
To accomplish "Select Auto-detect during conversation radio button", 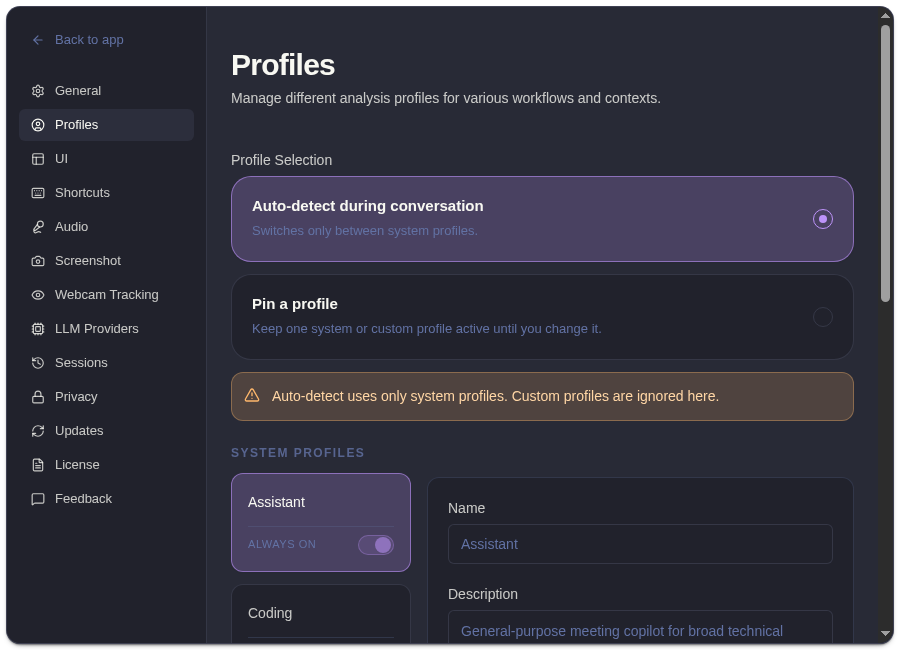I will tap(823, 219).
